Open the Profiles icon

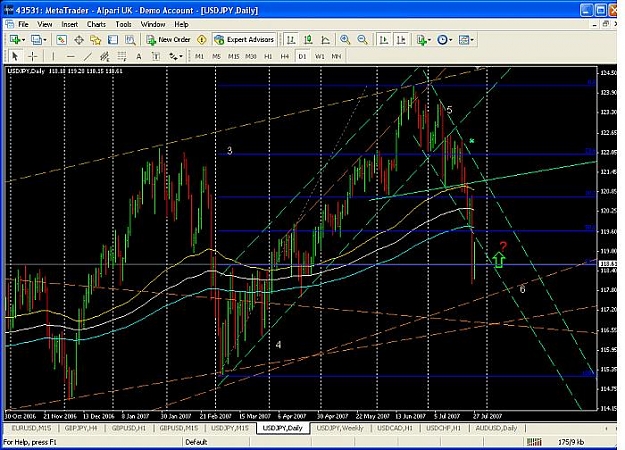point(36,40)
